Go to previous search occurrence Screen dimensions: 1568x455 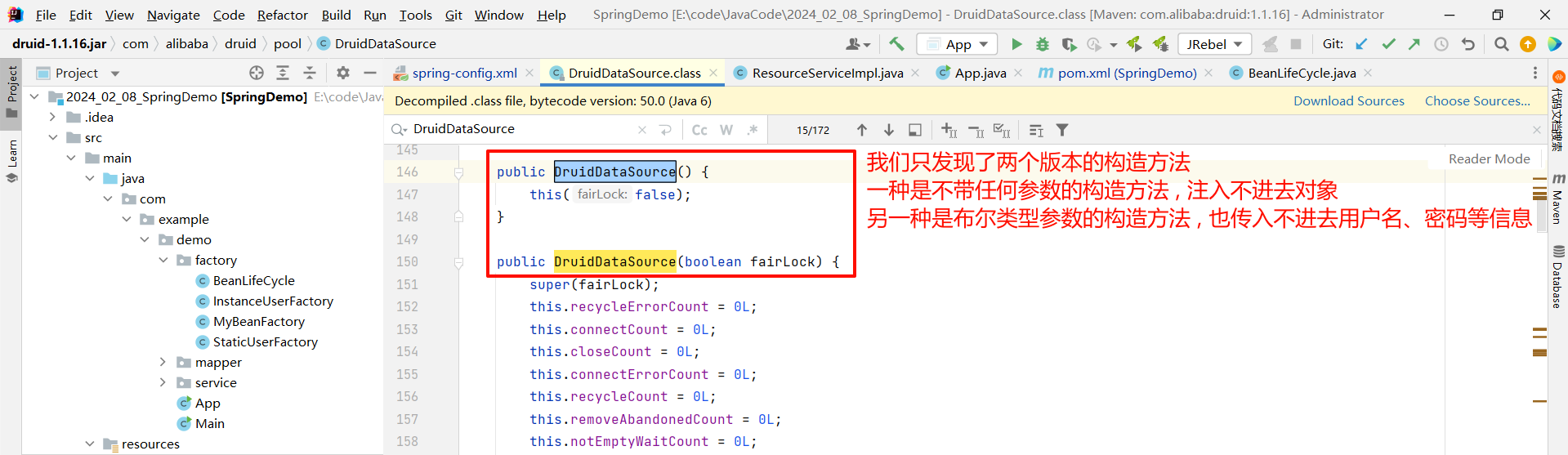862,130
